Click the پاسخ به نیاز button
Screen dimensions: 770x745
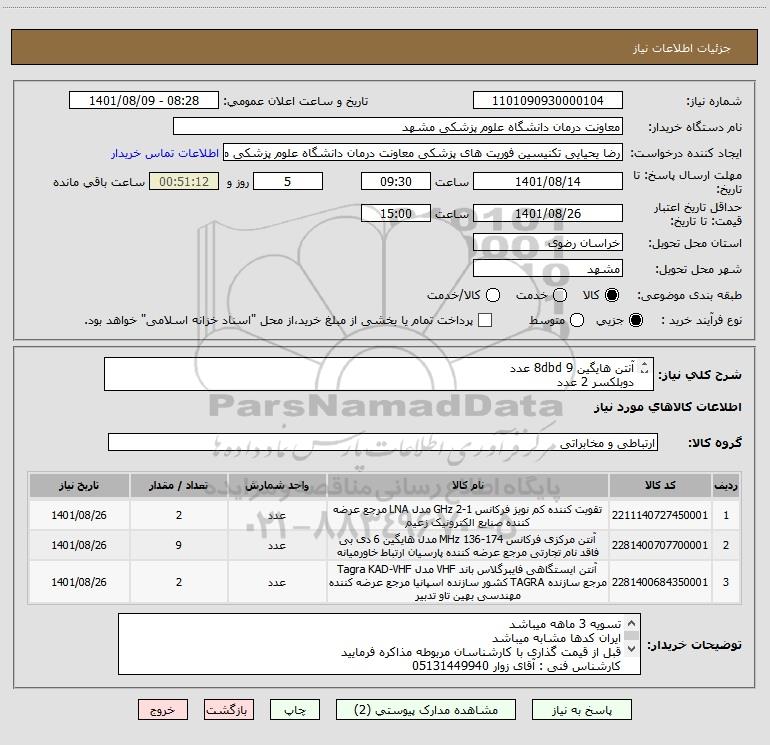tap(581, 710)
